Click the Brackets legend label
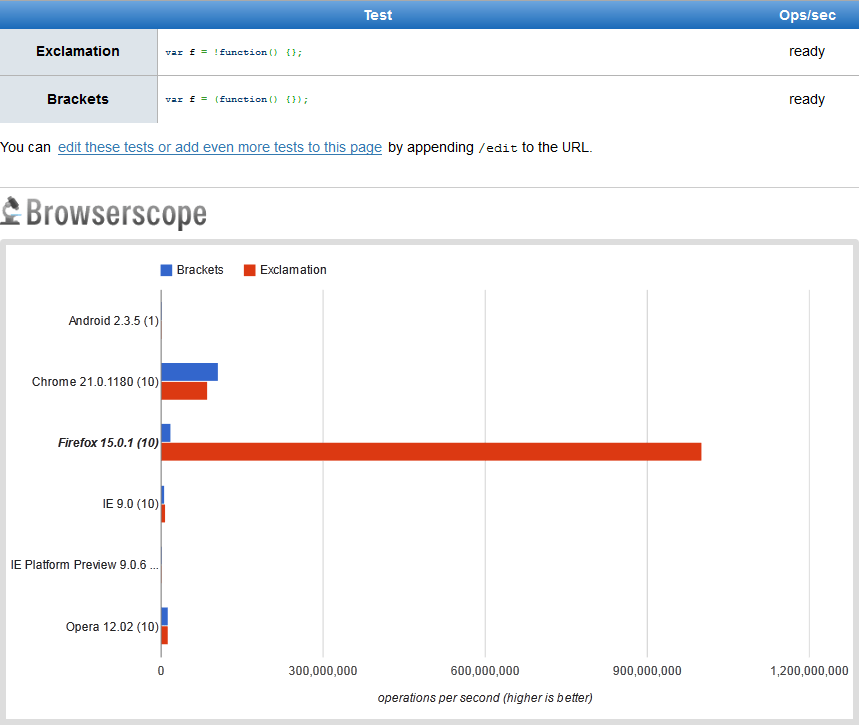The height and width of the screenshot is (725, 859). [200, 270]
